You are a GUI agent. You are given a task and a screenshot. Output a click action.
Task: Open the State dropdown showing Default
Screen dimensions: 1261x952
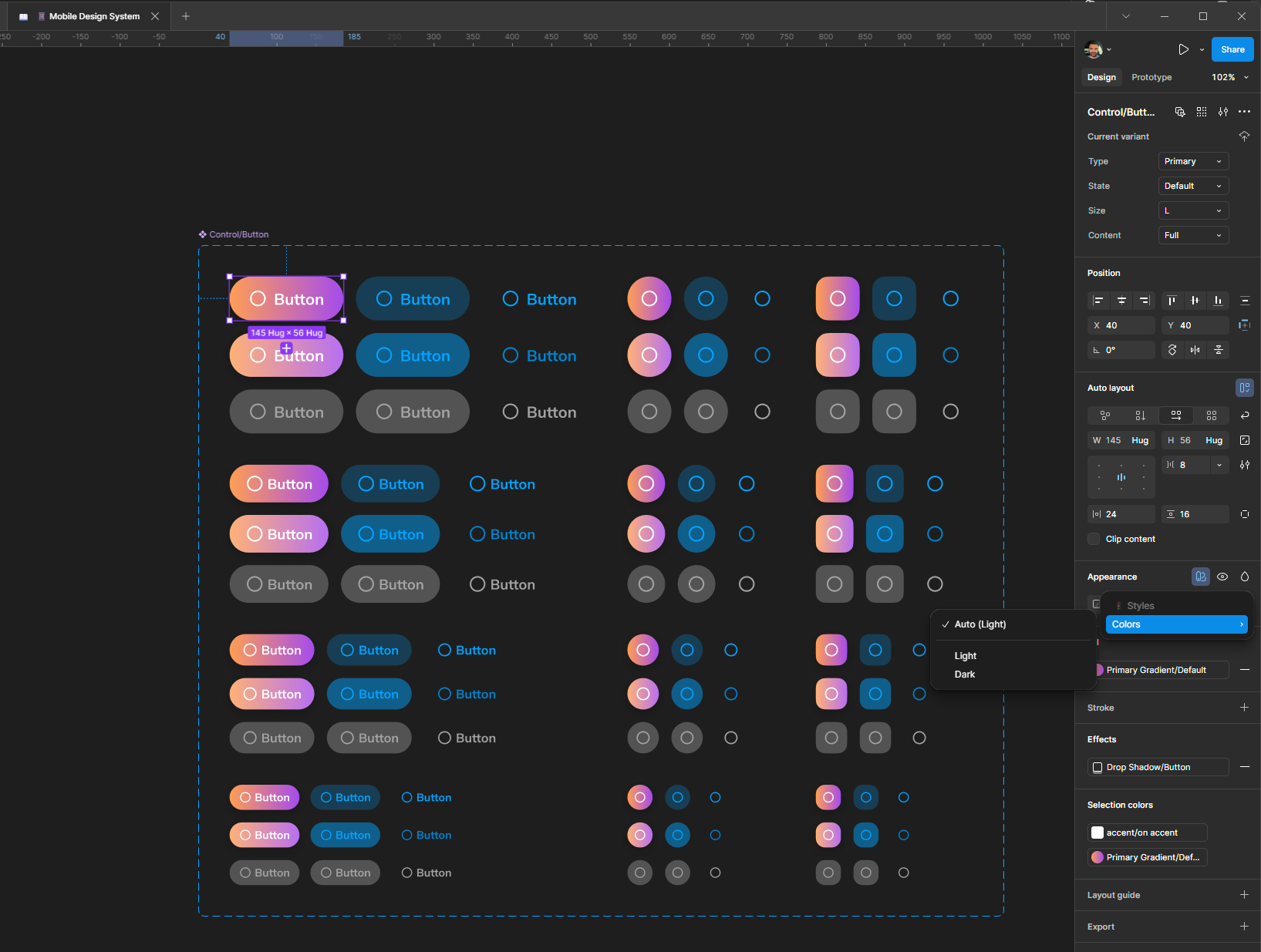[x=1192, y=186]
